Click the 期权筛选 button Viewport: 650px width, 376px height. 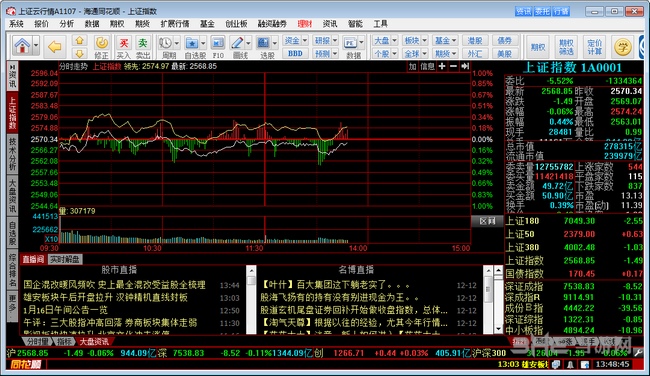566,47
